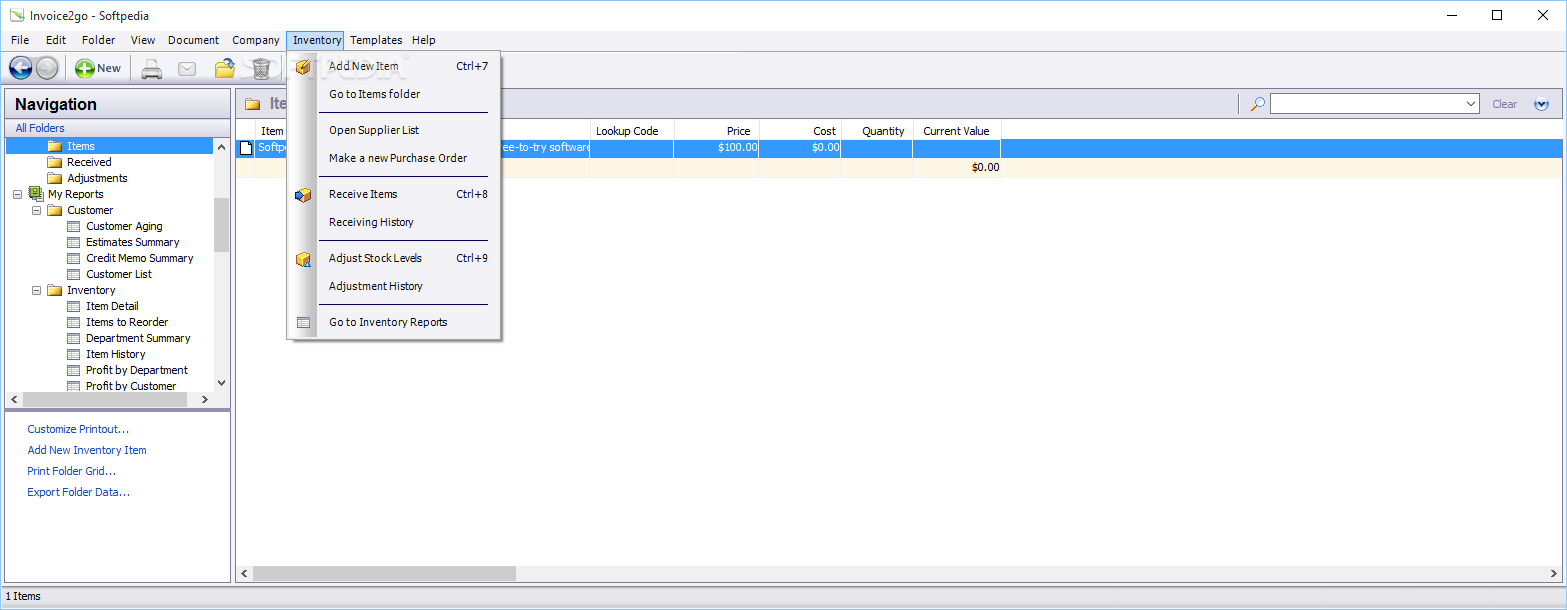This screenshot has width=1567, height=610.
Task: Click the grid horizontal scroll right arrow
Action: [1553, 574]
